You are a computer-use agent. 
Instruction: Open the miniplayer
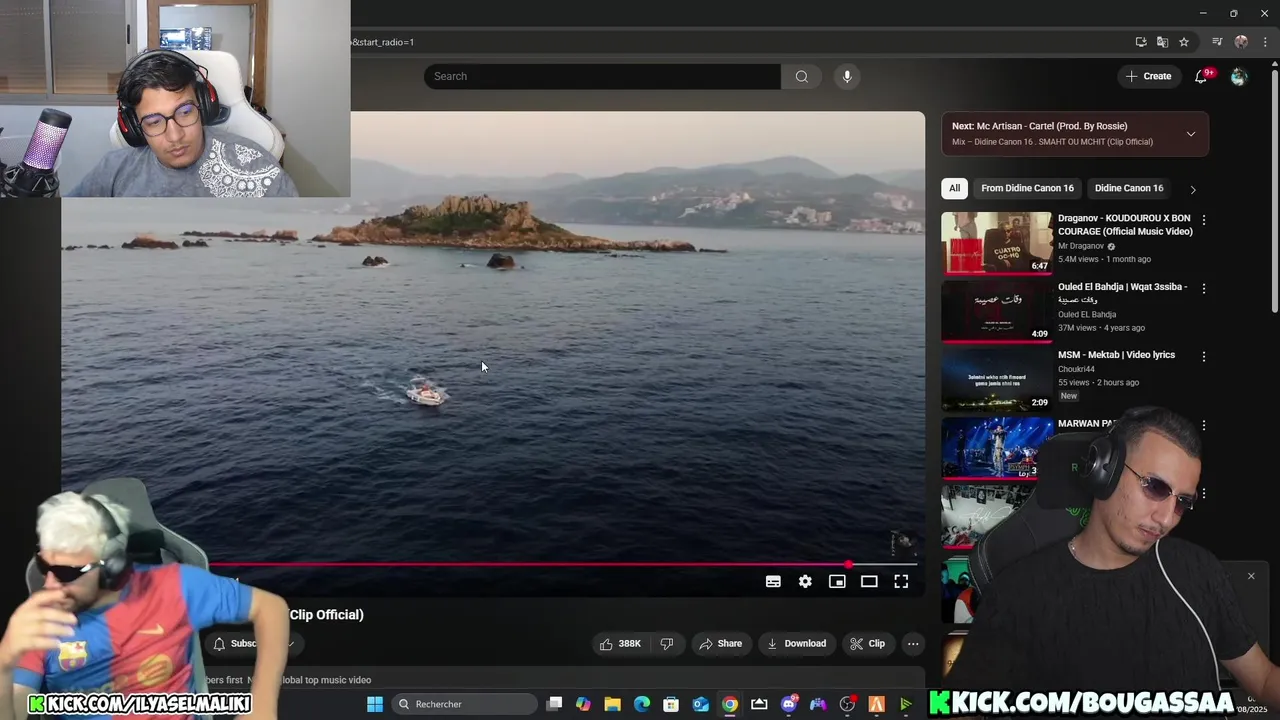(x=837, y=581)
